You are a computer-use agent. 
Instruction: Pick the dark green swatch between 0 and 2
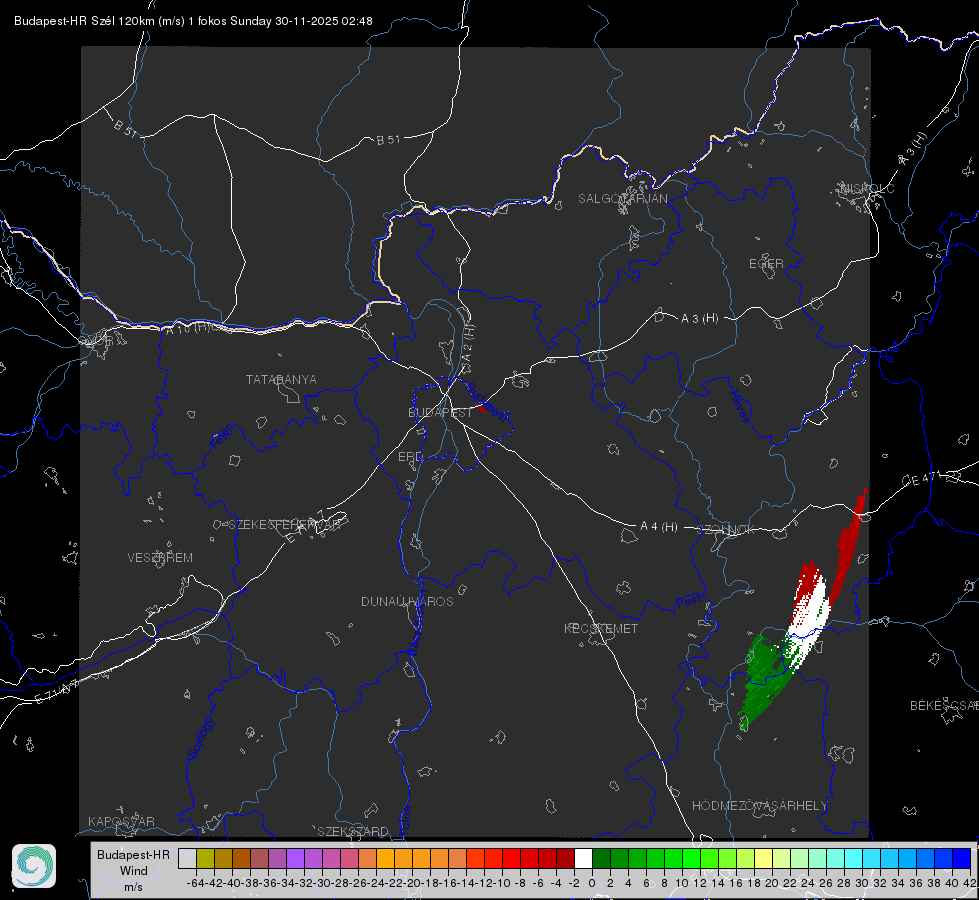click(601, 858)
